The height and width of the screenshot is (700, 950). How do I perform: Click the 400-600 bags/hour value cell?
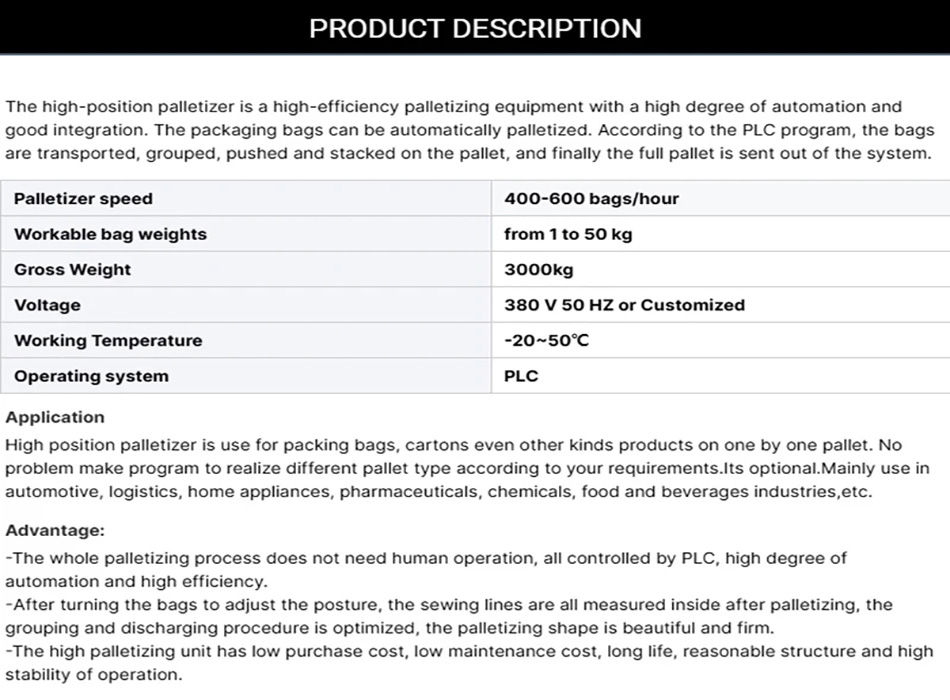pos(591,199)
